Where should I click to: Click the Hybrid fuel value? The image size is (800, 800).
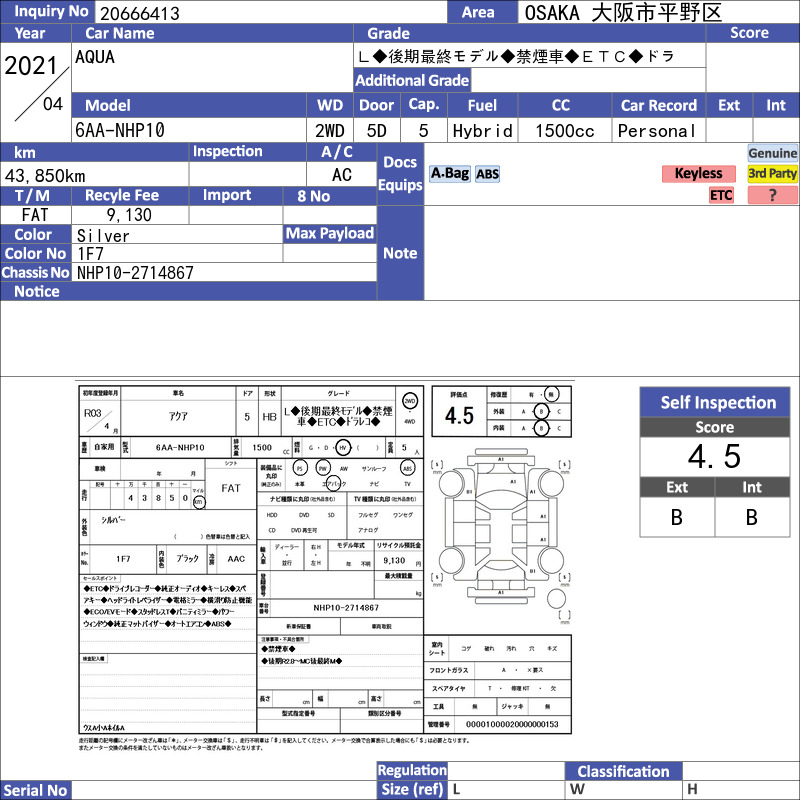[483, 131]
